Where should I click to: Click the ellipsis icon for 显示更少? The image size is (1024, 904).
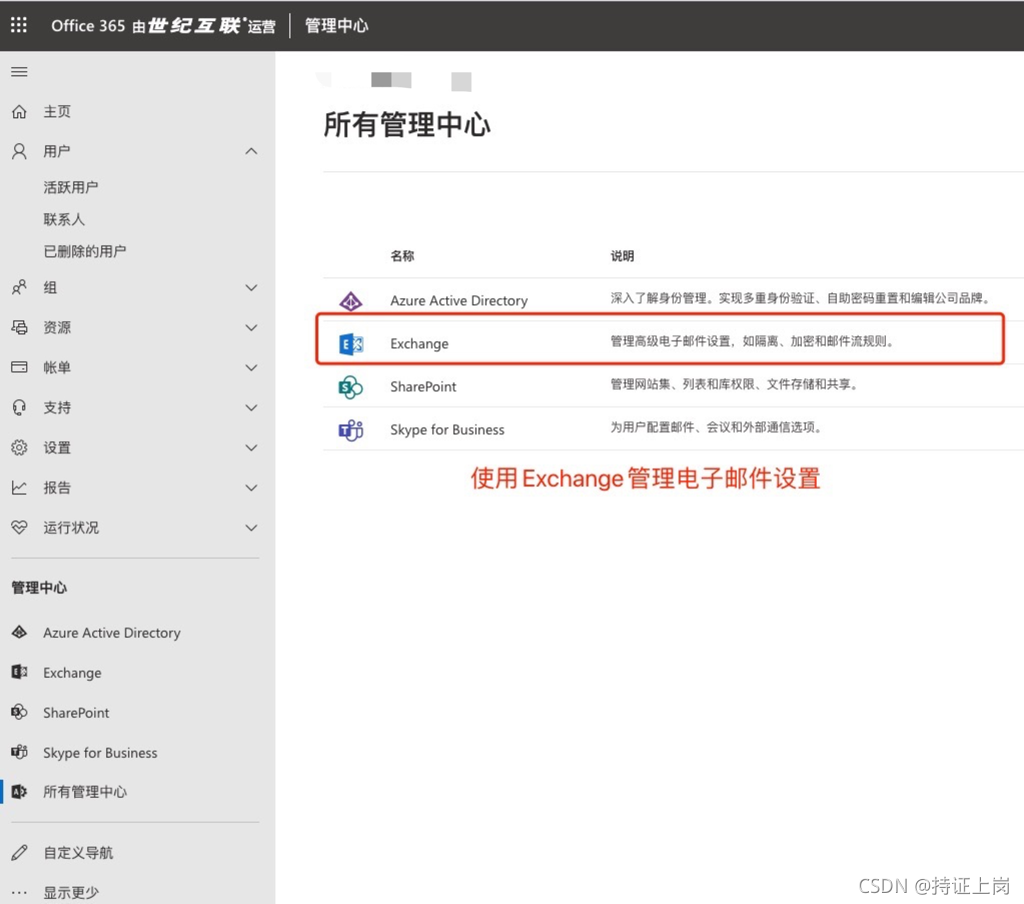tap(19, 892)
